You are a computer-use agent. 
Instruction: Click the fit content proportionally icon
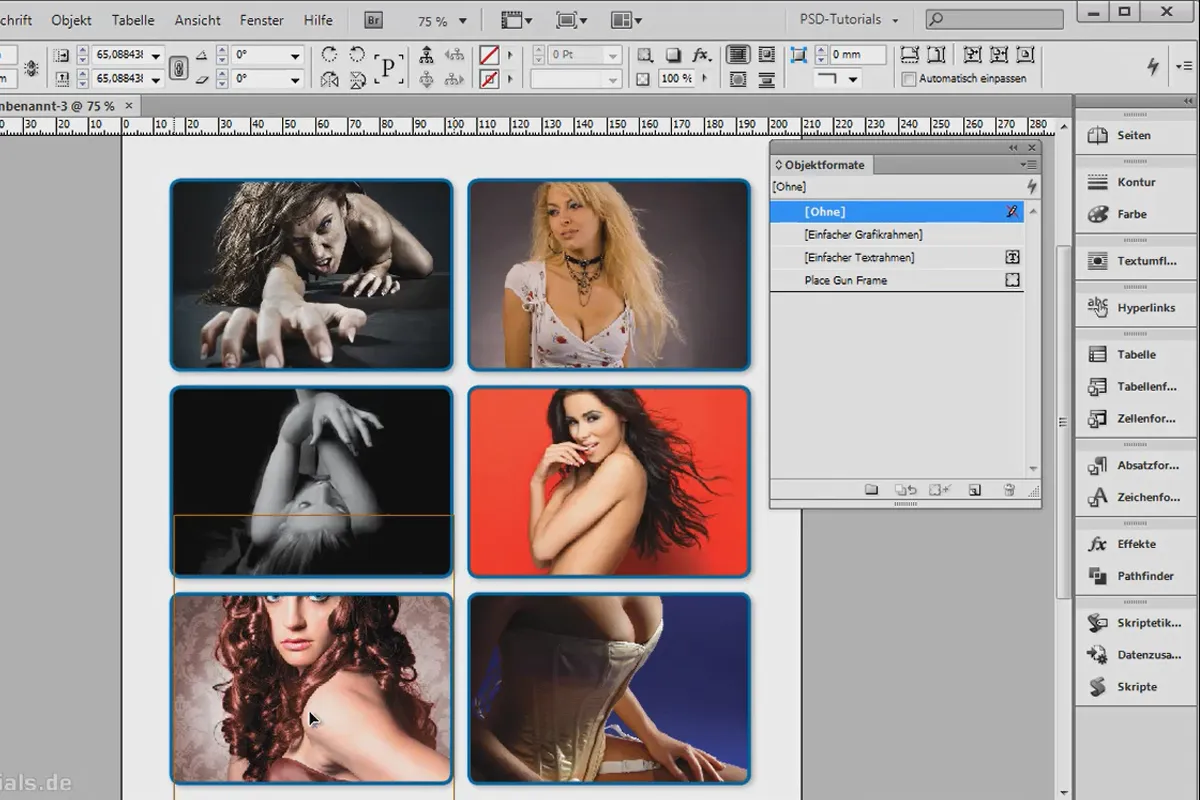click(937, 55)
